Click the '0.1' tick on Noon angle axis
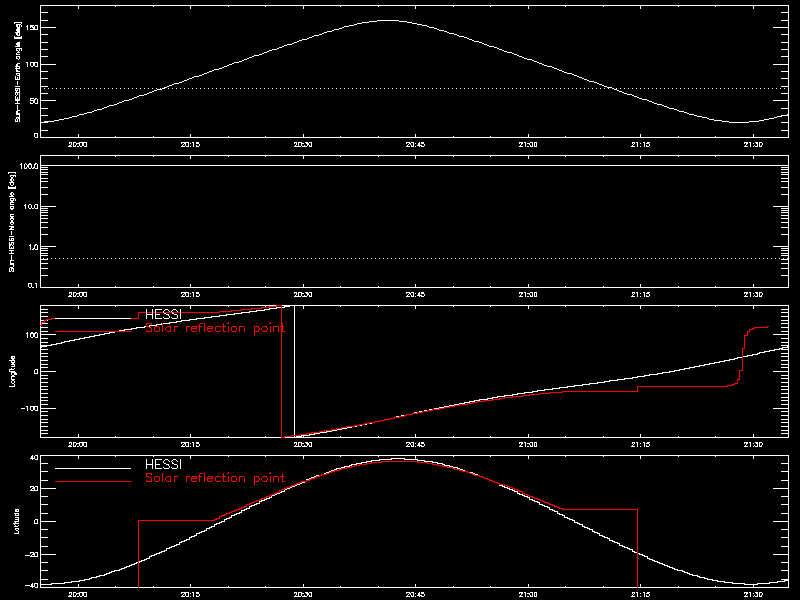The height and width of the screenshot is (600, 800). [x=32, y=285]
